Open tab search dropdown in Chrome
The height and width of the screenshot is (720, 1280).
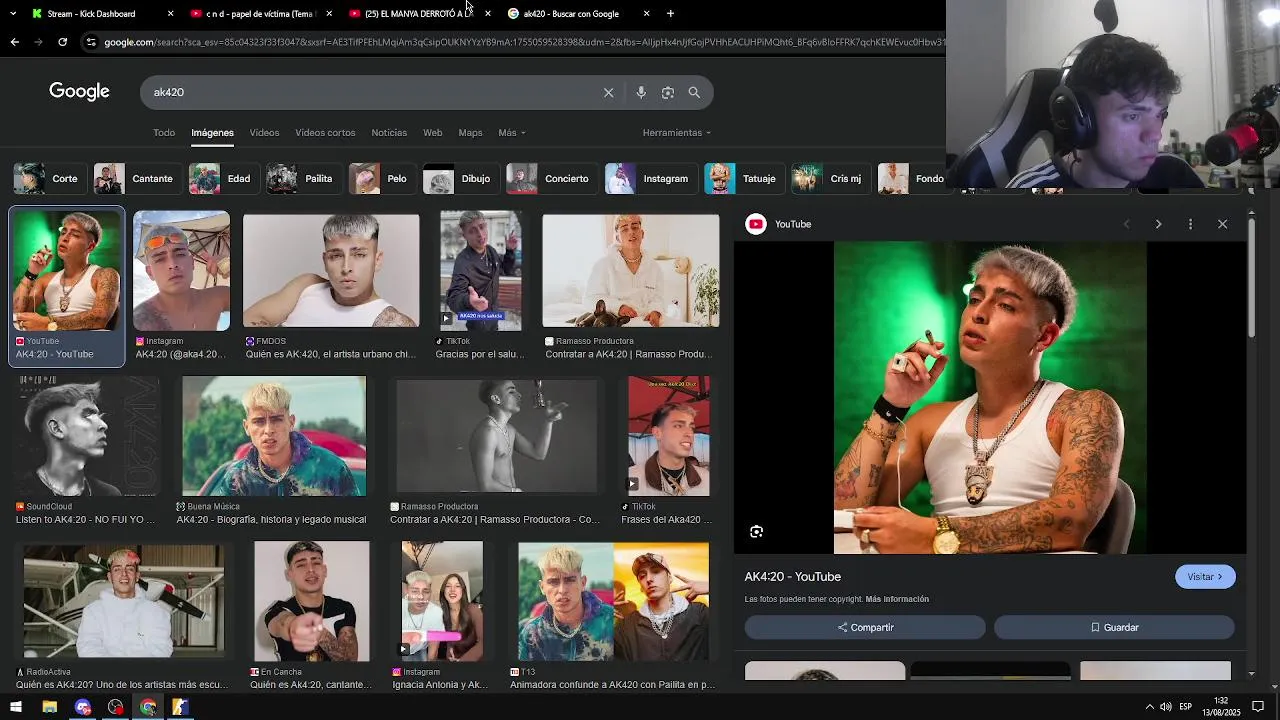(12, 14)
